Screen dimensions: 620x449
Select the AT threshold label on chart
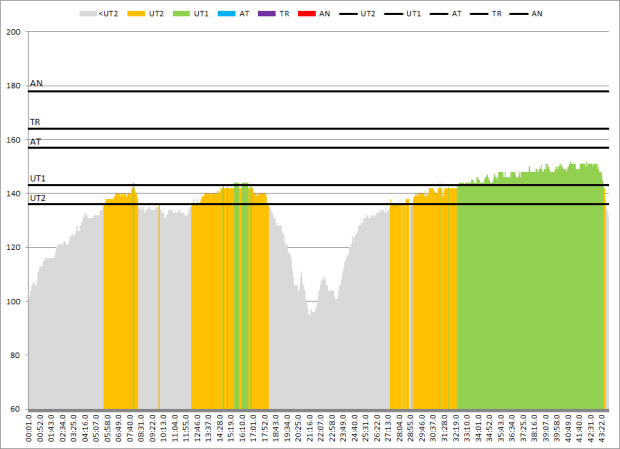[35, 142]
